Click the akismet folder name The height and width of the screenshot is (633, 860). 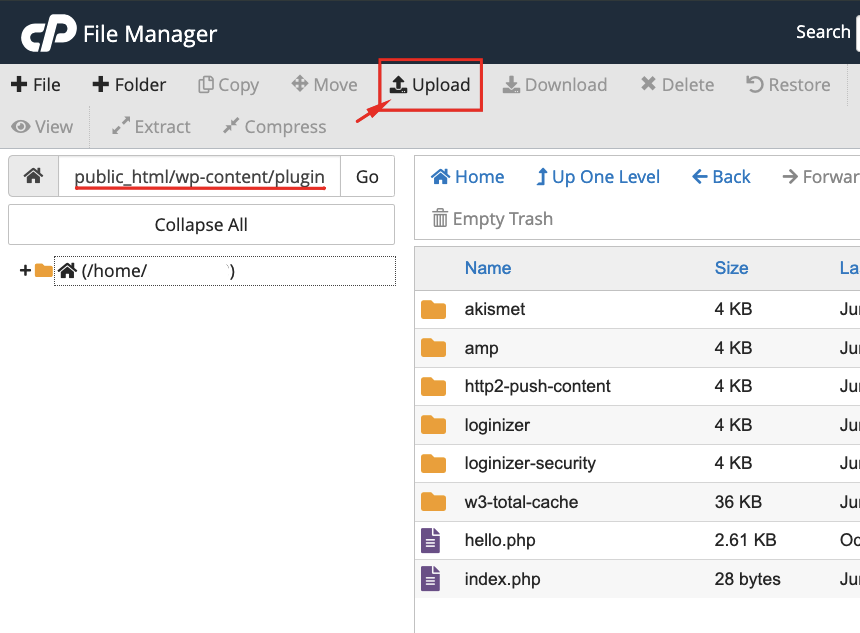[495, 309]
